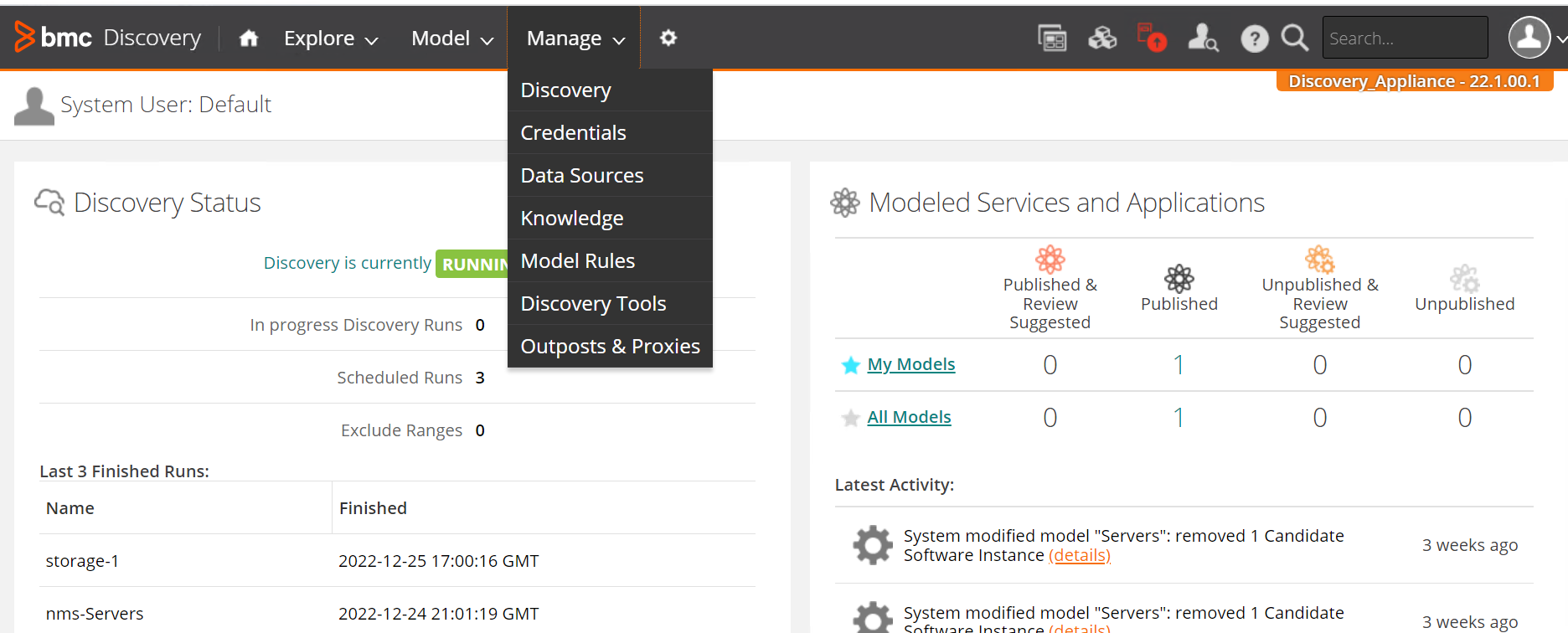Screen dimensions: 1568x633
Task: Expand the Model dropdown menu
Action: (x=452, y=39)
